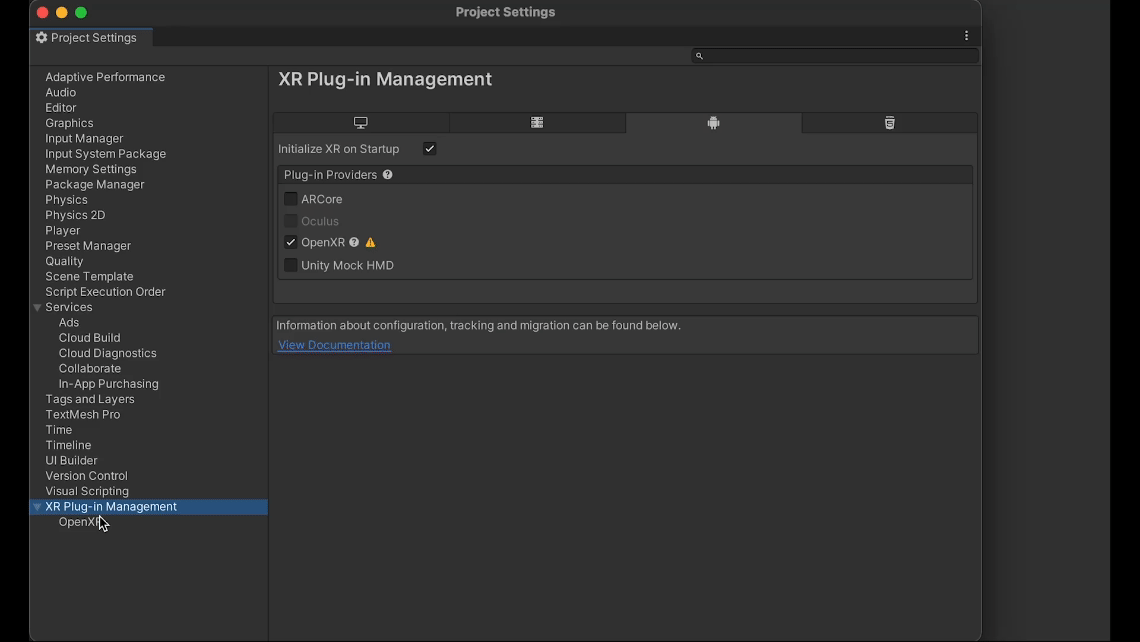Switch to the Dedicated Server platform tab
This screenshot has height=642, width=1140.
click(537, 123)
